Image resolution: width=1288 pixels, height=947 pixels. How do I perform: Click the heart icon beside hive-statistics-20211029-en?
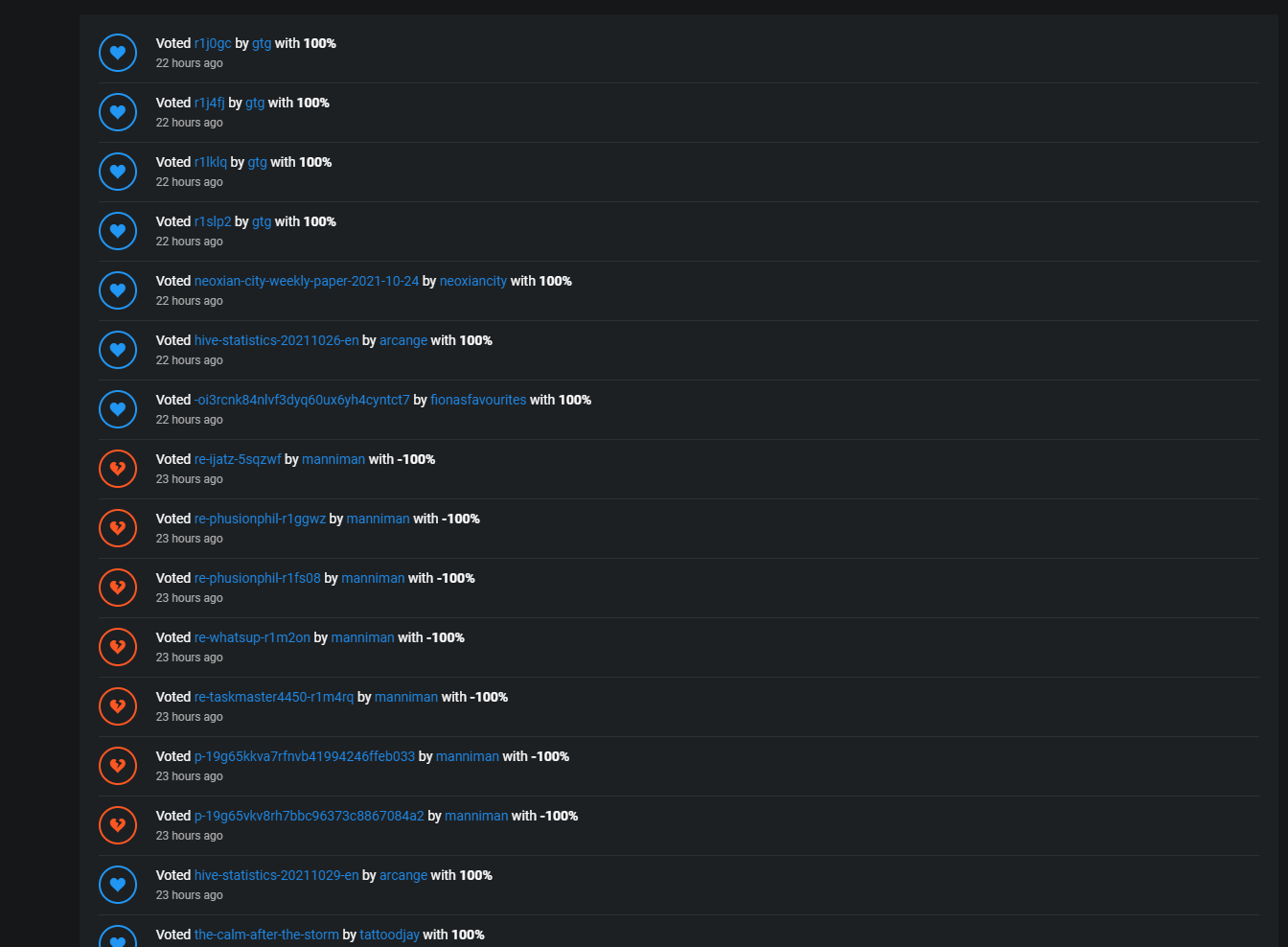pyautogui.click(x=118, y=885)
